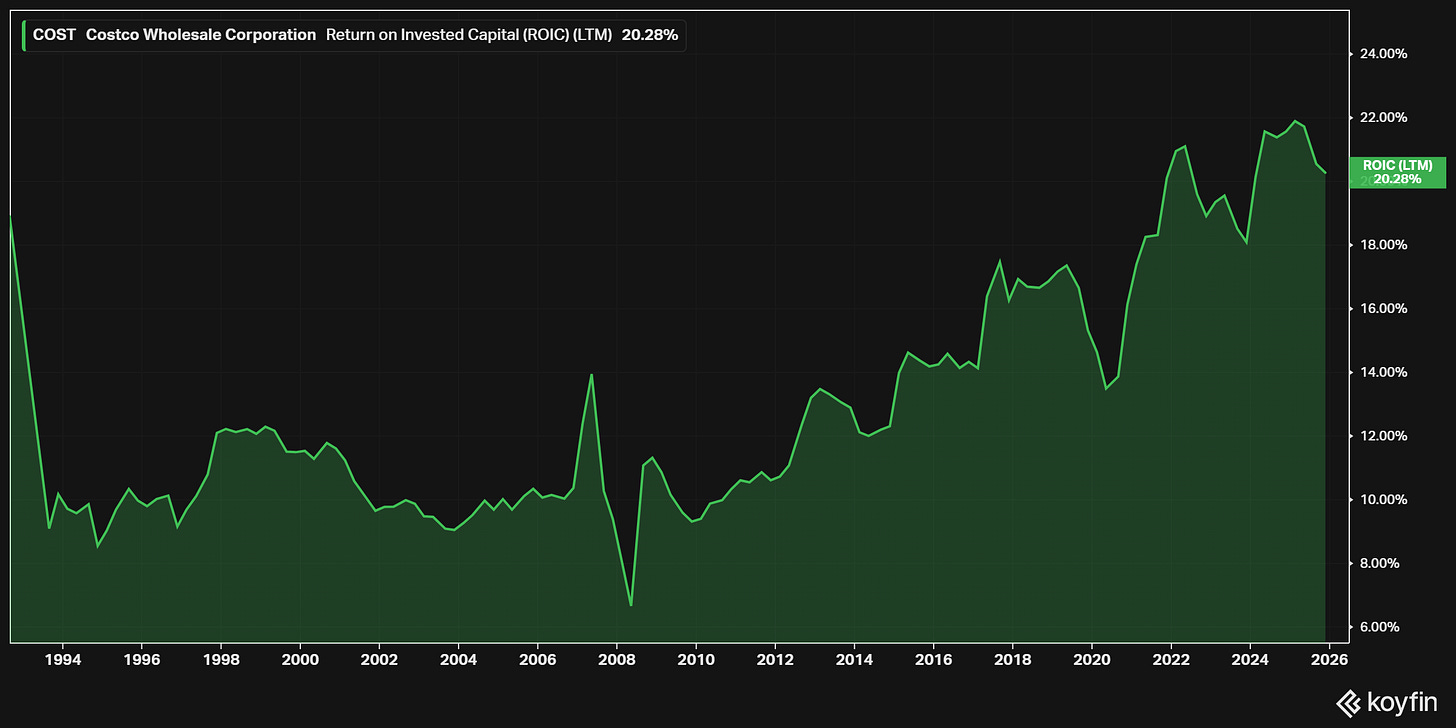Click the 2016 x-axis year label

[x=932, y=660]
